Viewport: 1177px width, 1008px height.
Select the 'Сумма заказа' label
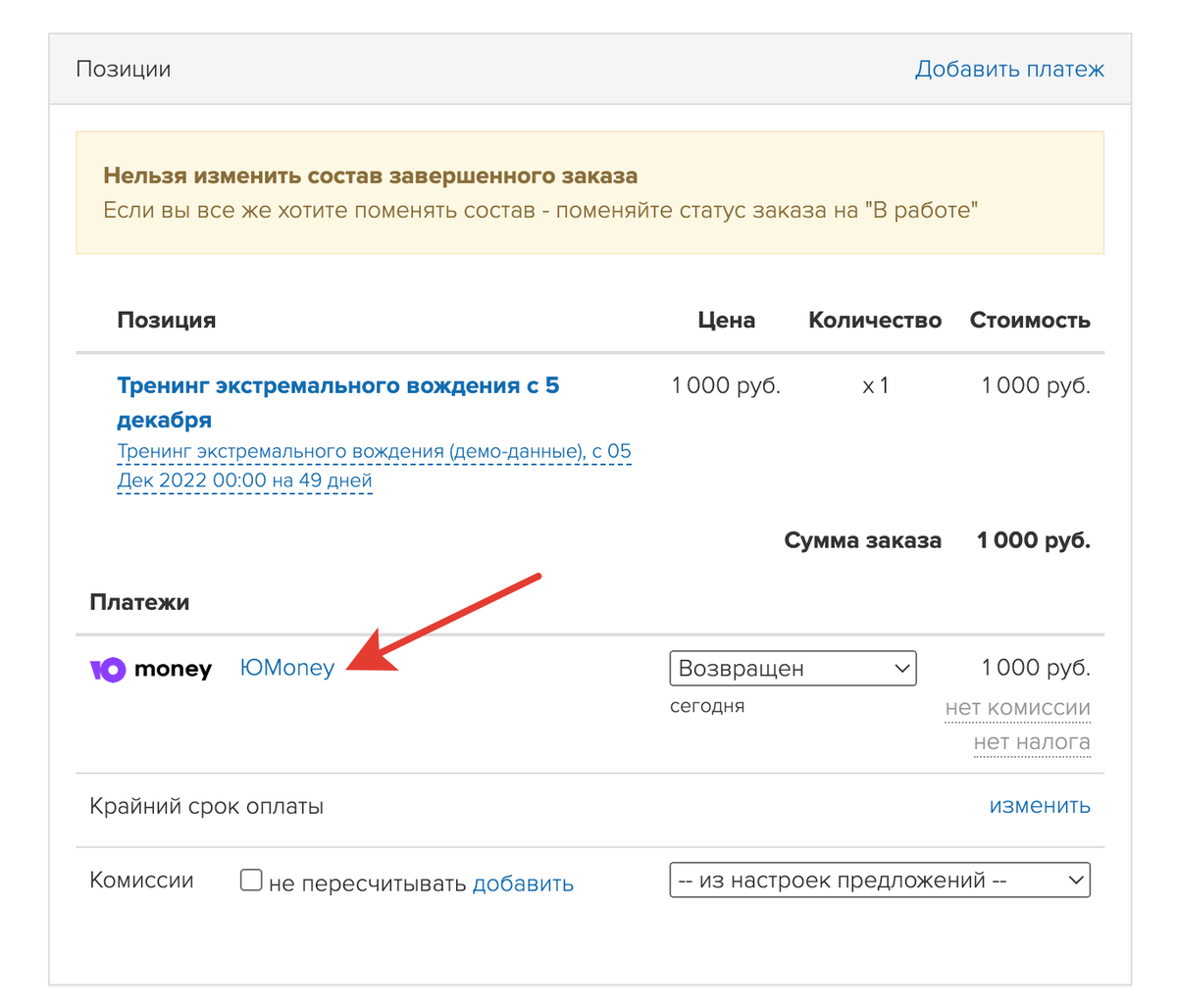point(863,540)
